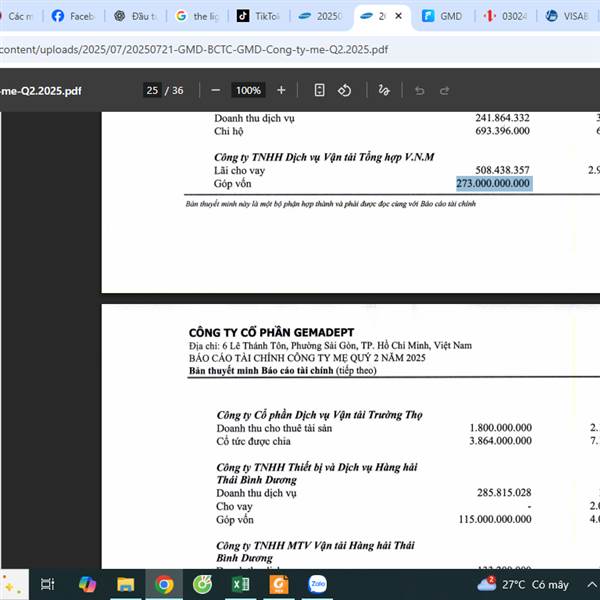
Task: Click 'Doanh thu cho thuê tài sản' label
Action: coord(274,428)
